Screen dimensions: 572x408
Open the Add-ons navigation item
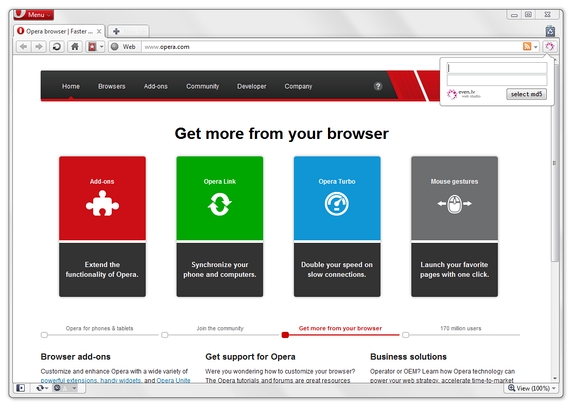pyautogui.click(x=156, y=86)
